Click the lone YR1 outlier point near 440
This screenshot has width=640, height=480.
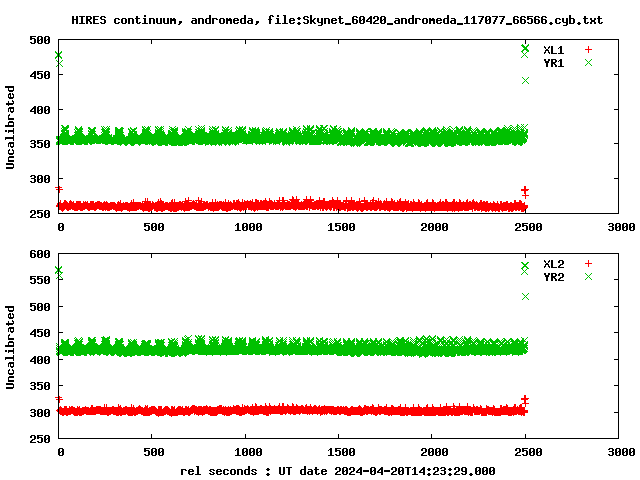point(525,81)
